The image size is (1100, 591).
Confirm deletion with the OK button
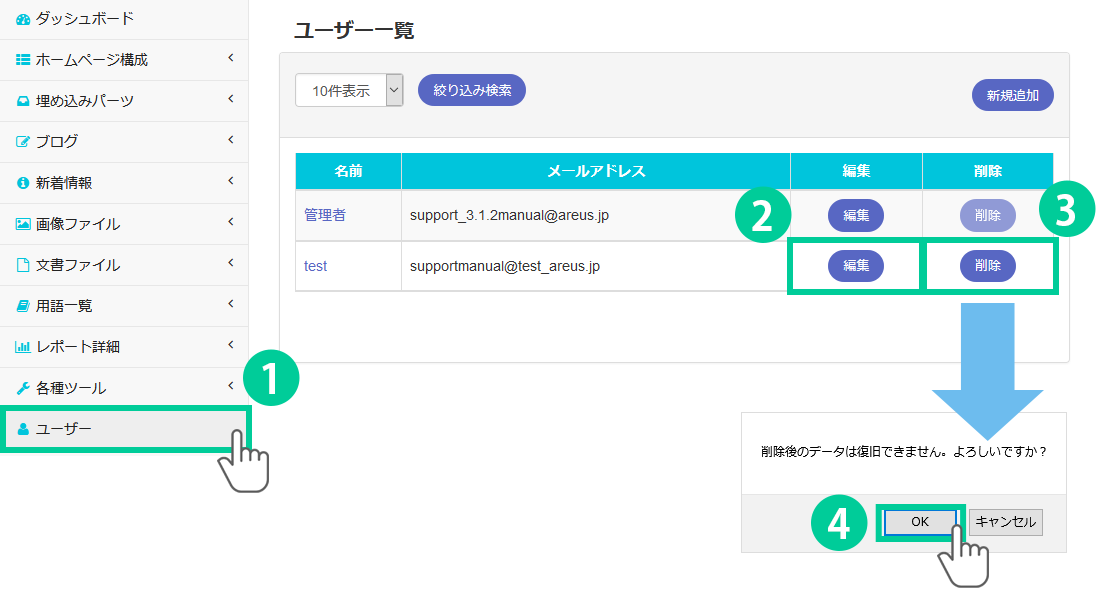point(919,522)
